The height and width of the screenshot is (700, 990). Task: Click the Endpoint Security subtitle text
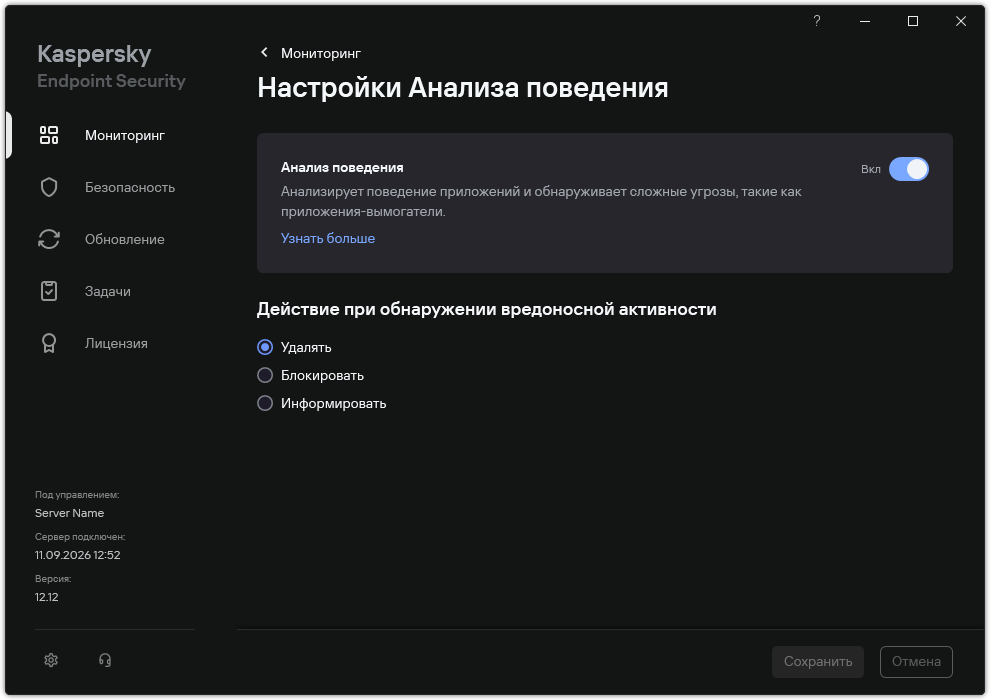click(x=111, y=81)
